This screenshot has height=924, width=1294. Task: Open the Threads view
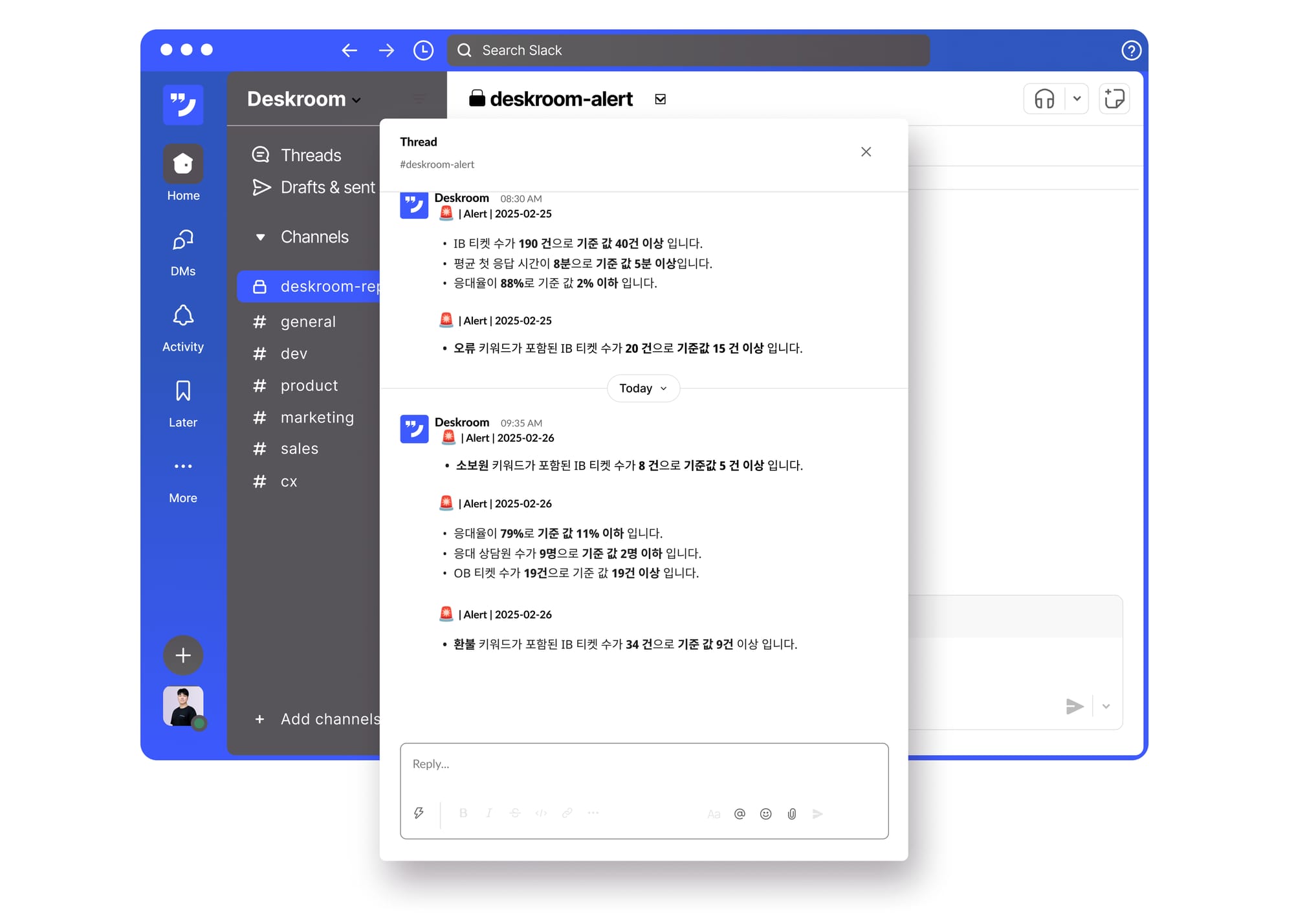coord(310,155)
